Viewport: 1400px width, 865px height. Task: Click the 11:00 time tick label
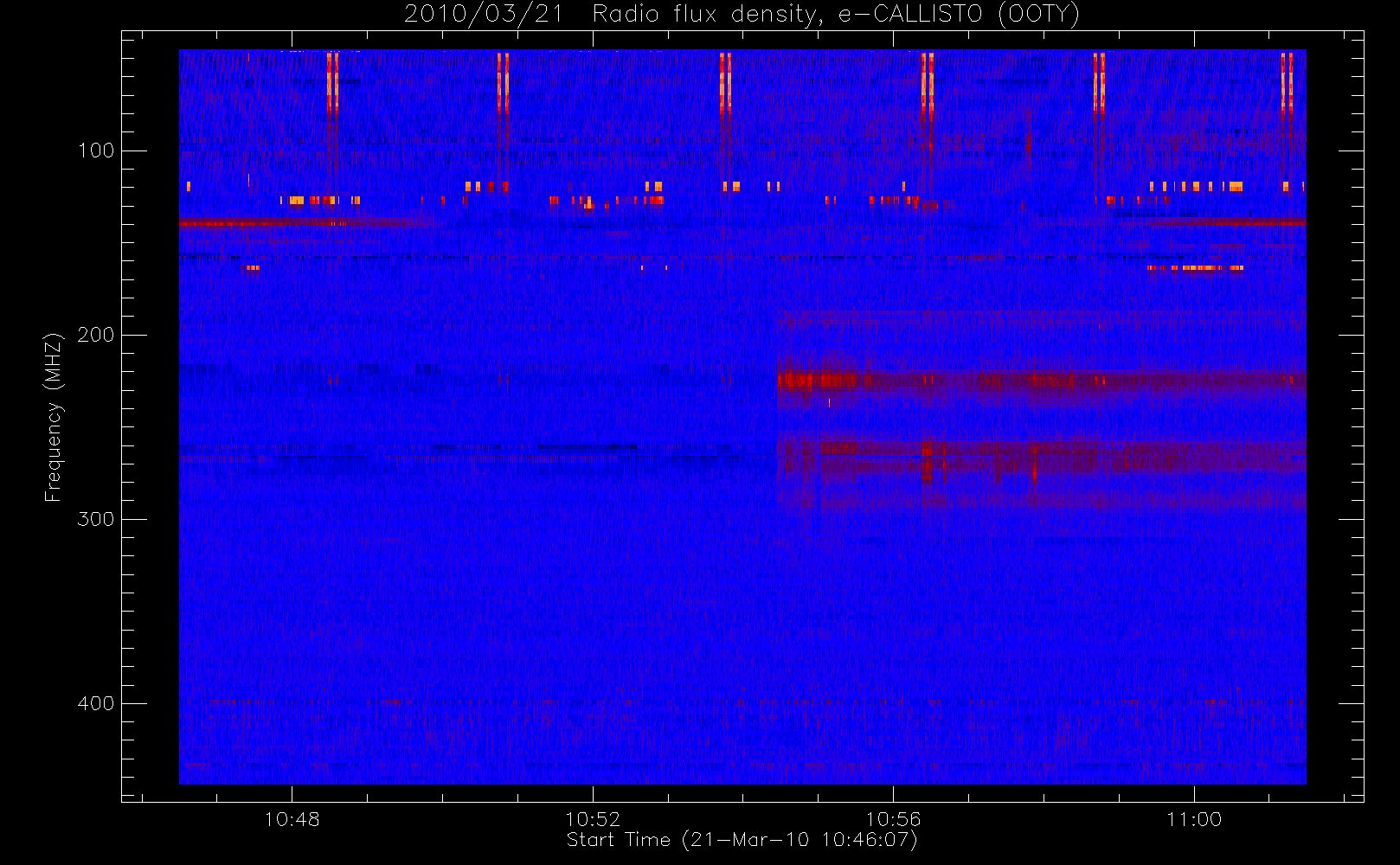[1194, 819]
